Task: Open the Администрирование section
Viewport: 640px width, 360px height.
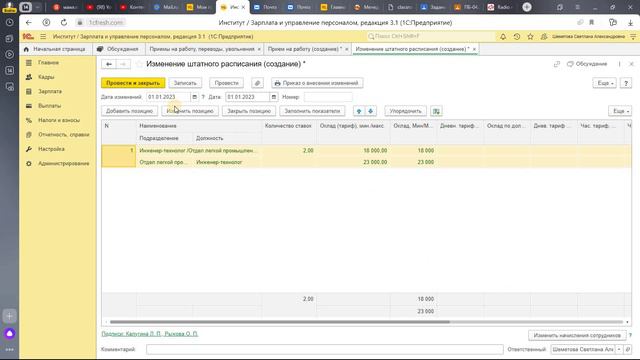Action: pyautogui.click(x=64, y=163)
